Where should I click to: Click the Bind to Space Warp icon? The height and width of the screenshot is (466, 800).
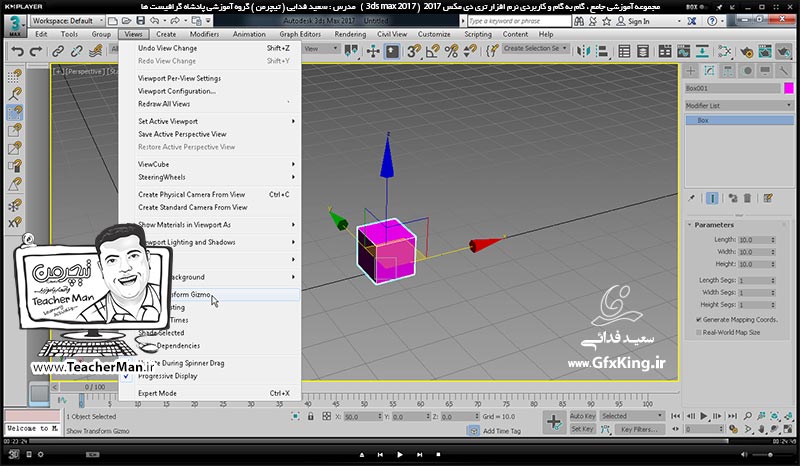(95, 52)
